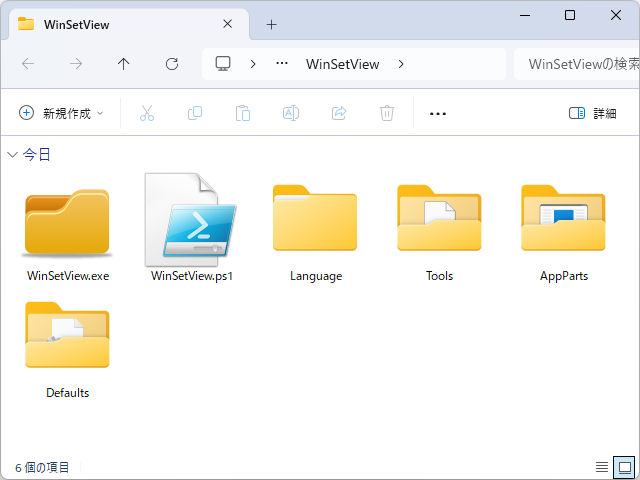Go back with the left arrow
The height and width of the screenshot is (480, 640).
28,64
